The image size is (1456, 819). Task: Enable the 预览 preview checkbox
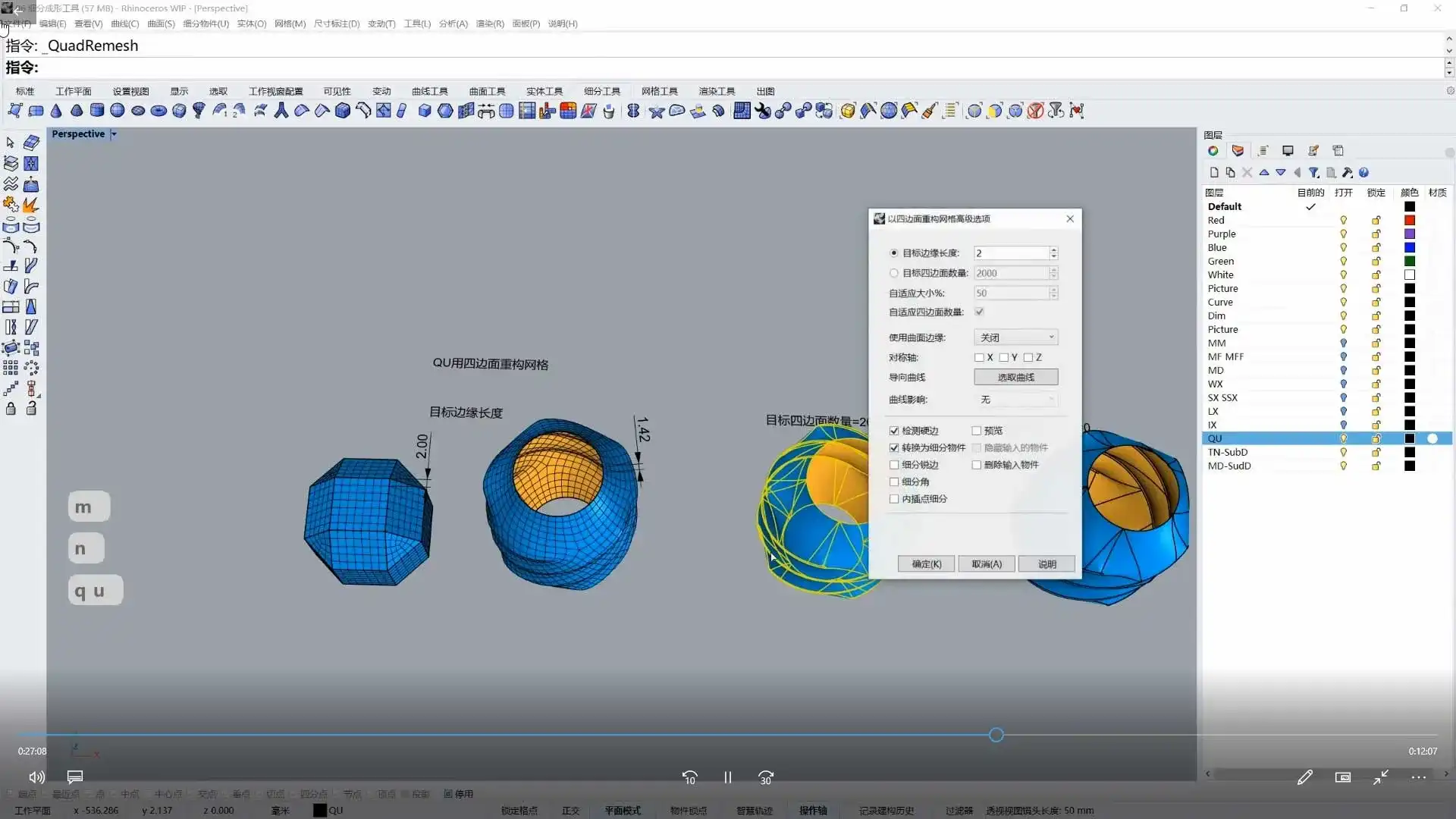977,431
